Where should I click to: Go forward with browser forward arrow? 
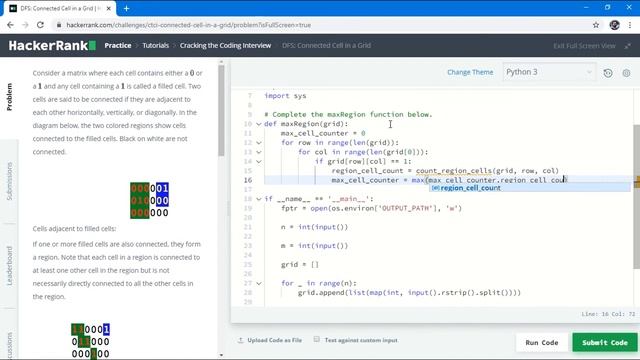click(x=25, y=25)
